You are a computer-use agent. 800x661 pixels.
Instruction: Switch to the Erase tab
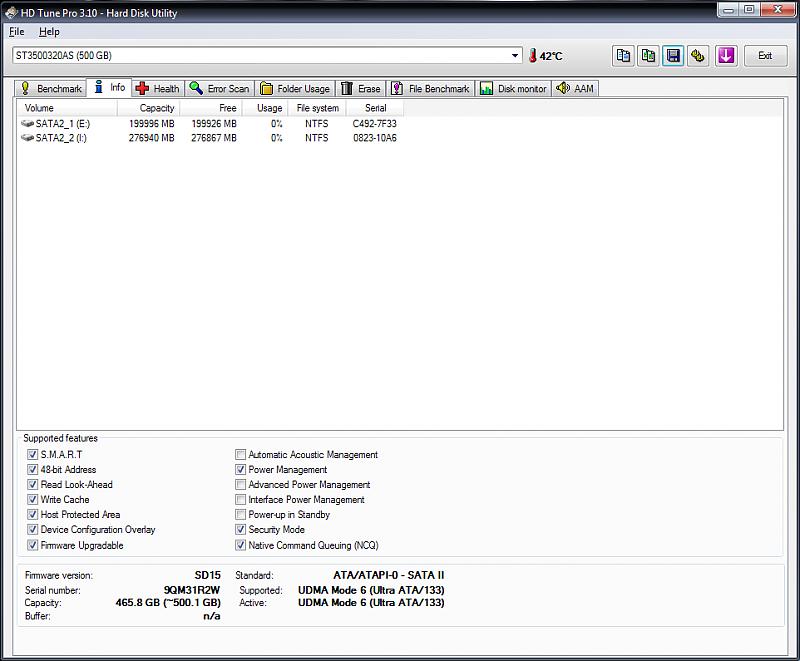361,89
